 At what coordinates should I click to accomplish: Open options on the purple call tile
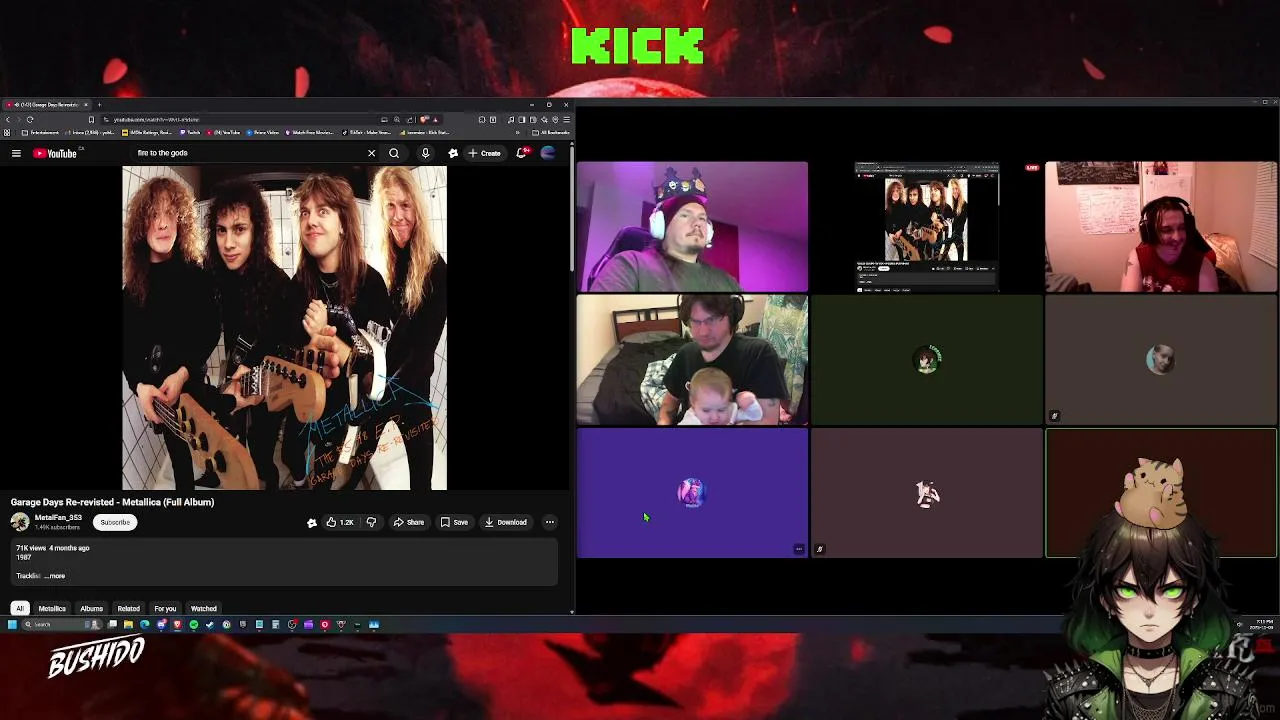pos(798,549)
